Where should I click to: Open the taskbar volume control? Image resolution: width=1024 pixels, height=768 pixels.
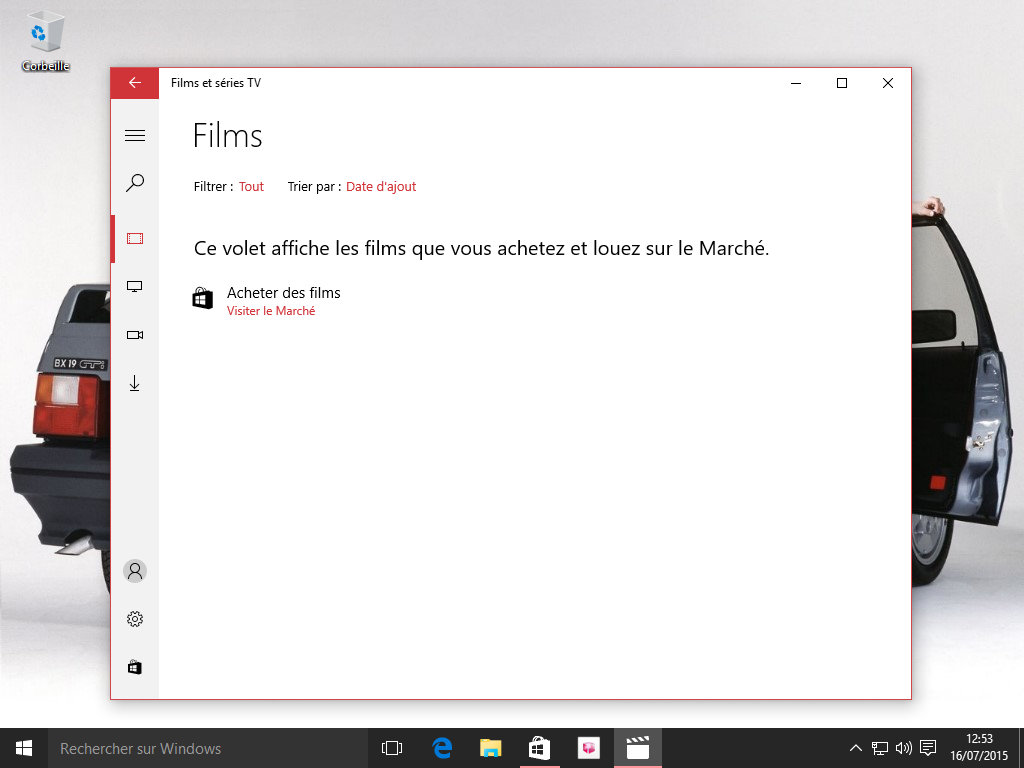point(904,748)
